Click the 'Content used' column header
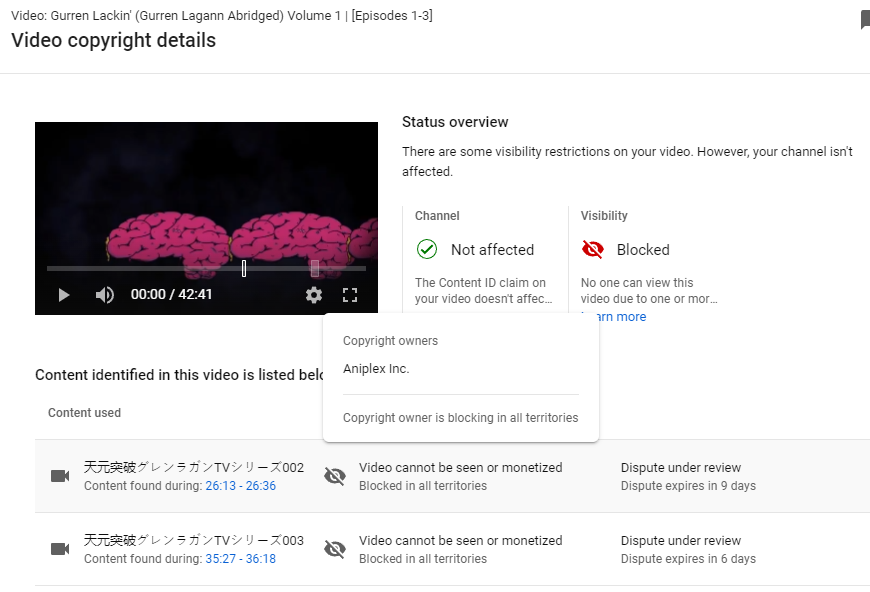 84,413
